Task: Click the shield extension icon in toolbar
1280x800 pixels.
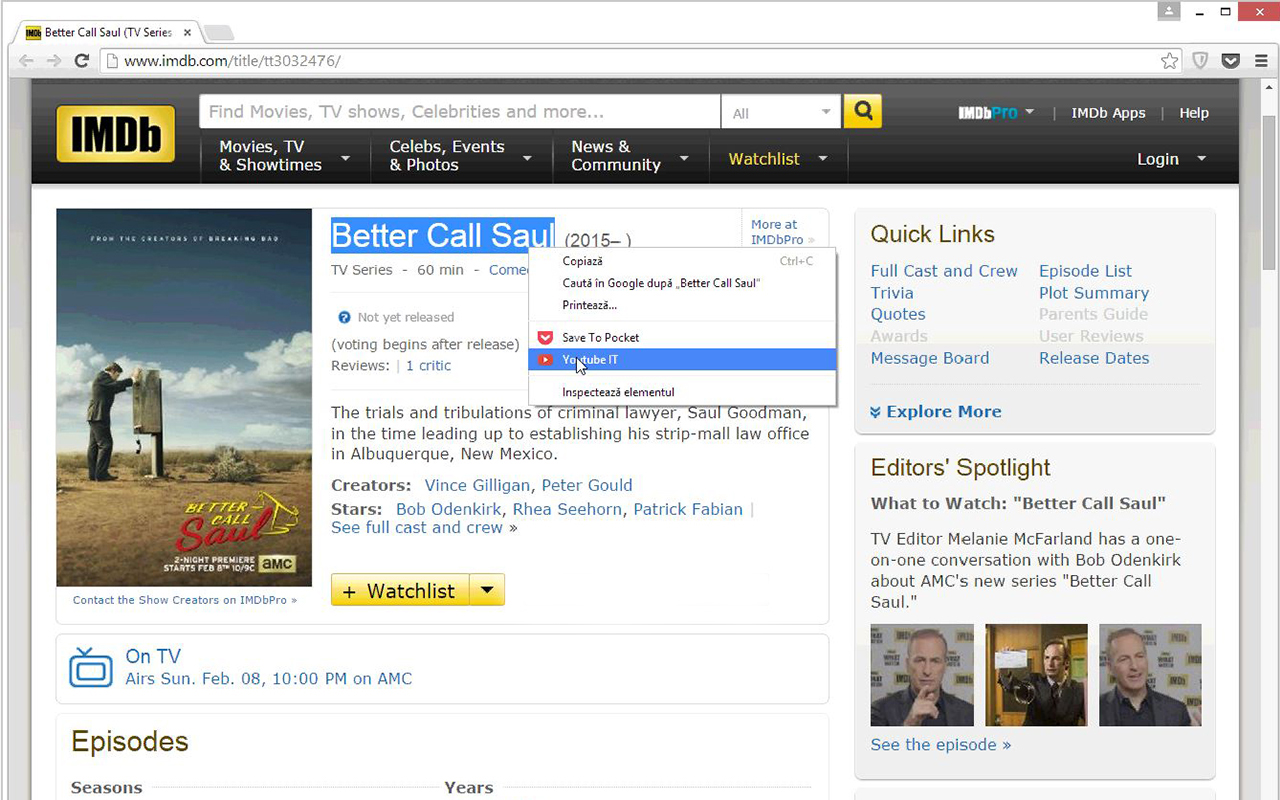Action: tap(1200, 61)
